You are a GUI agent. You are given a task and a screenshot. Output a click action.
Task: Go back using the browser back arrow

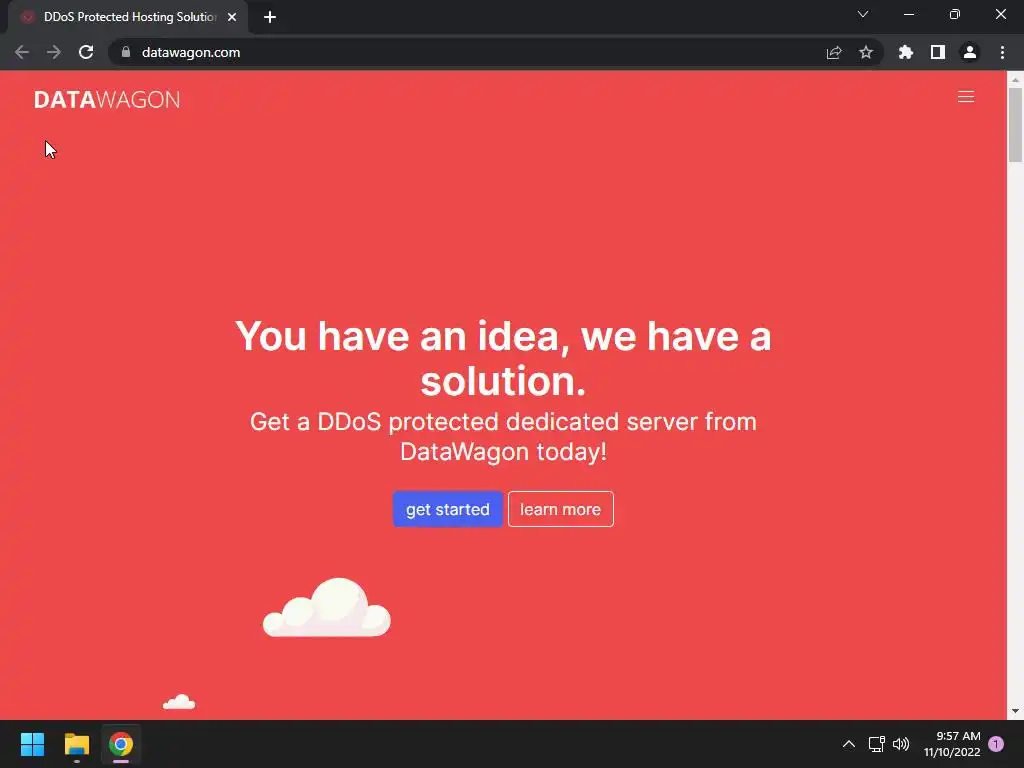(22, 52)
